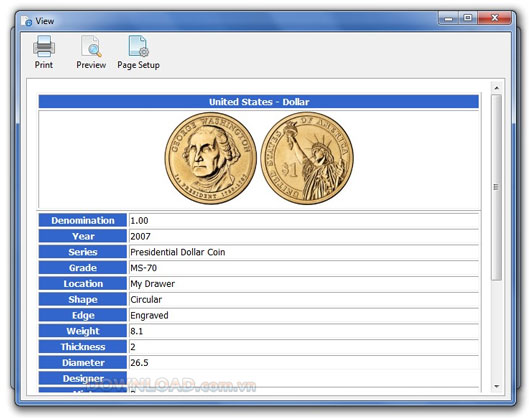
Task: Click the Statue of Liberty coin reverse image
Action: (307, 158)
